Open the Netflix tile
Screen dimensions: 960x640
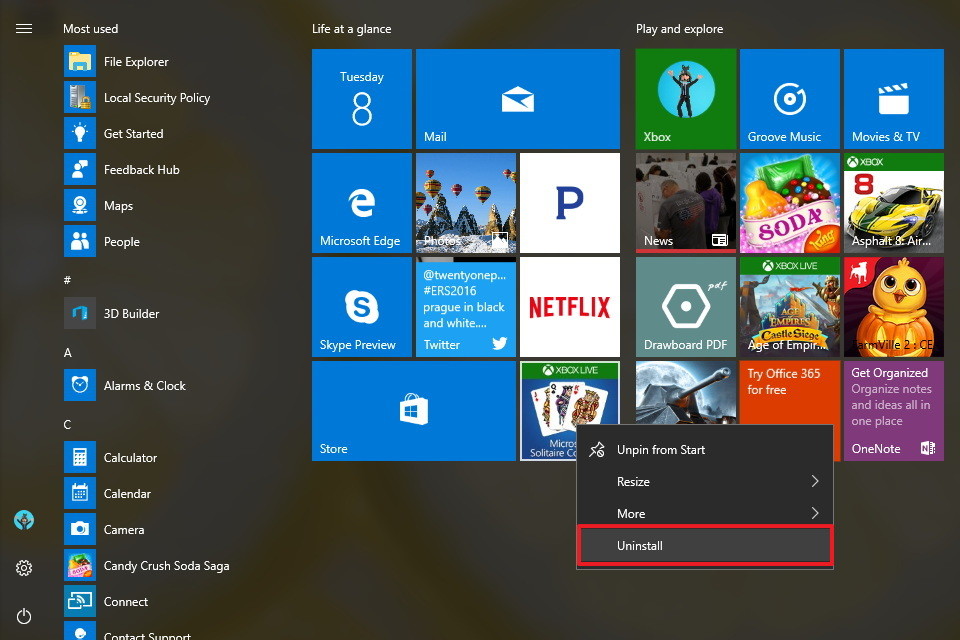pyautogui.click(x=569, y=306)
